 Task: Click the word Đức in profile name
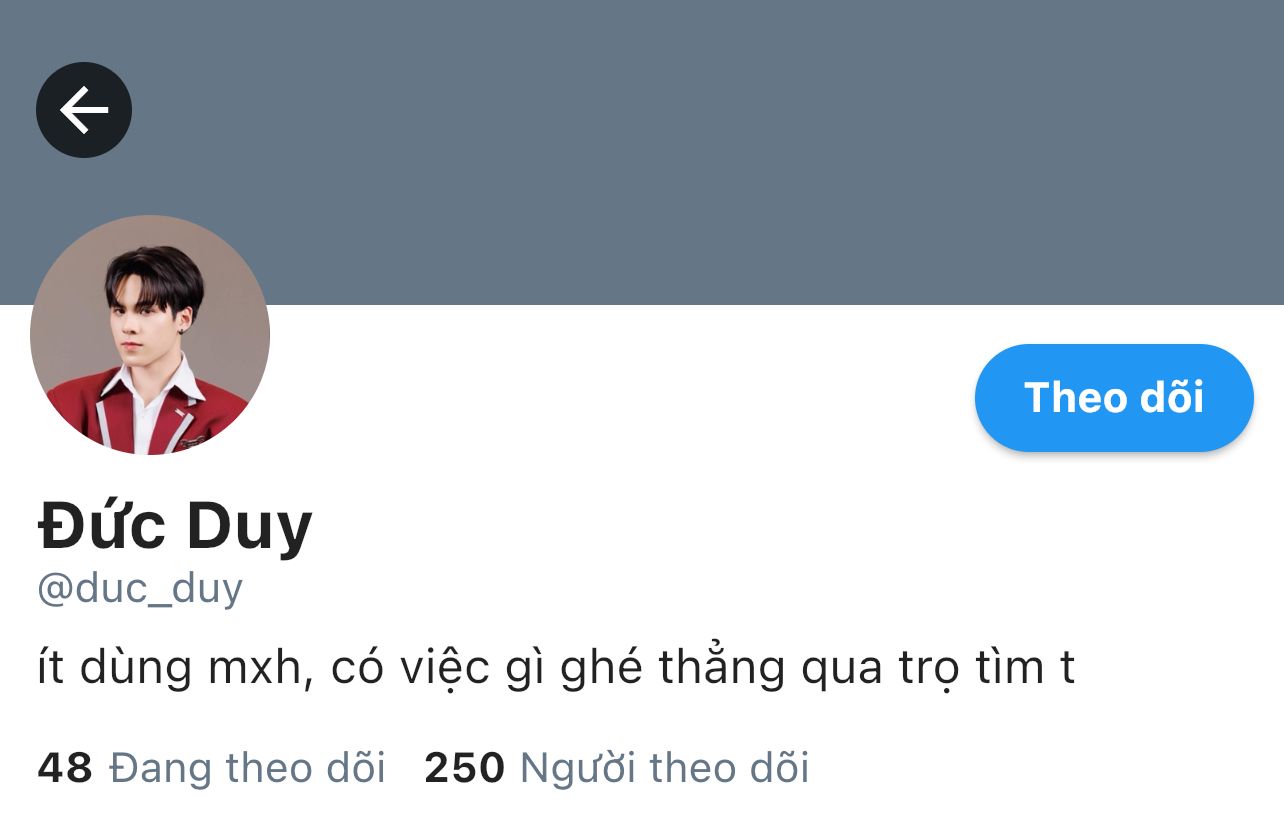[x=101, y=525]
